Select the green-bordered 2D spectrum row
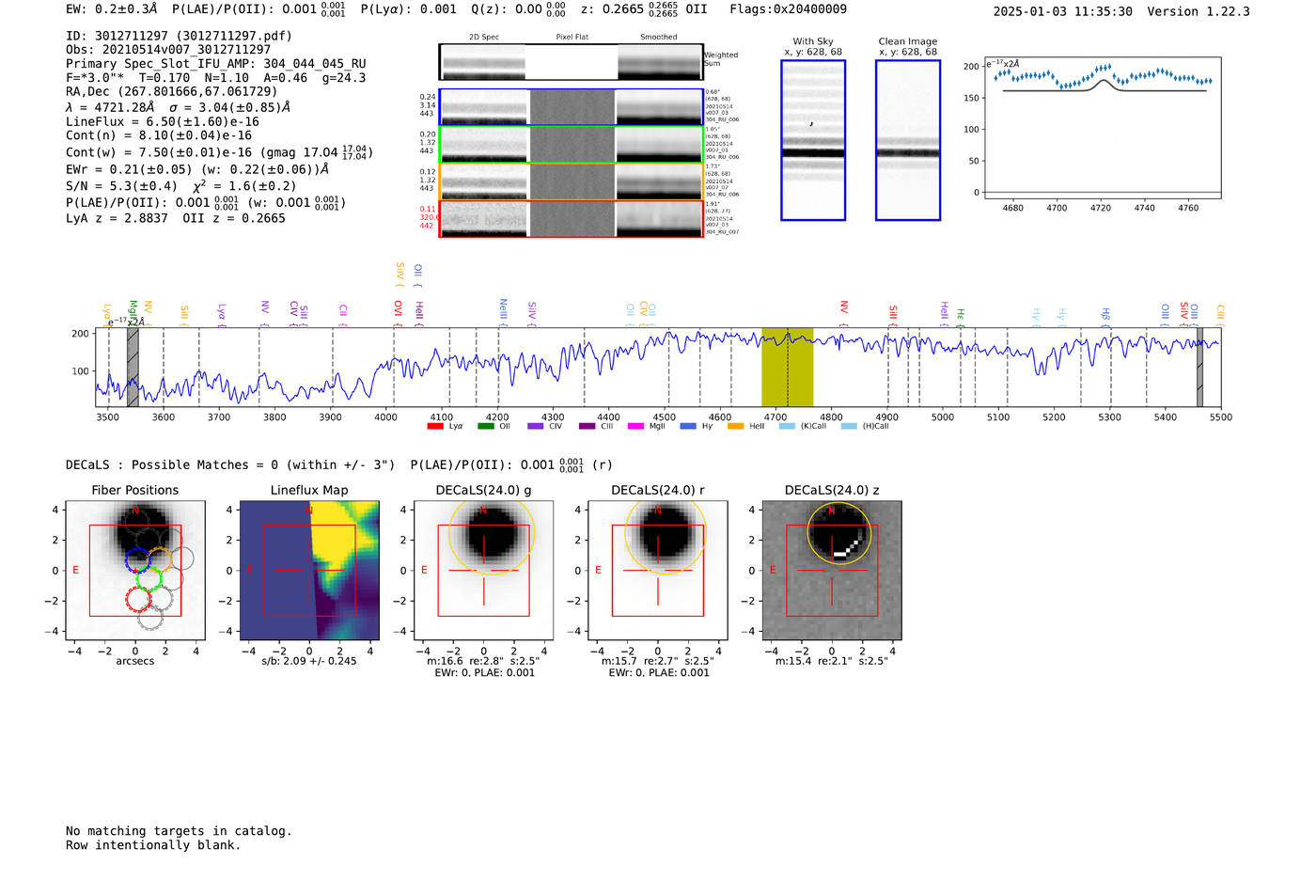 coord(572,144)
